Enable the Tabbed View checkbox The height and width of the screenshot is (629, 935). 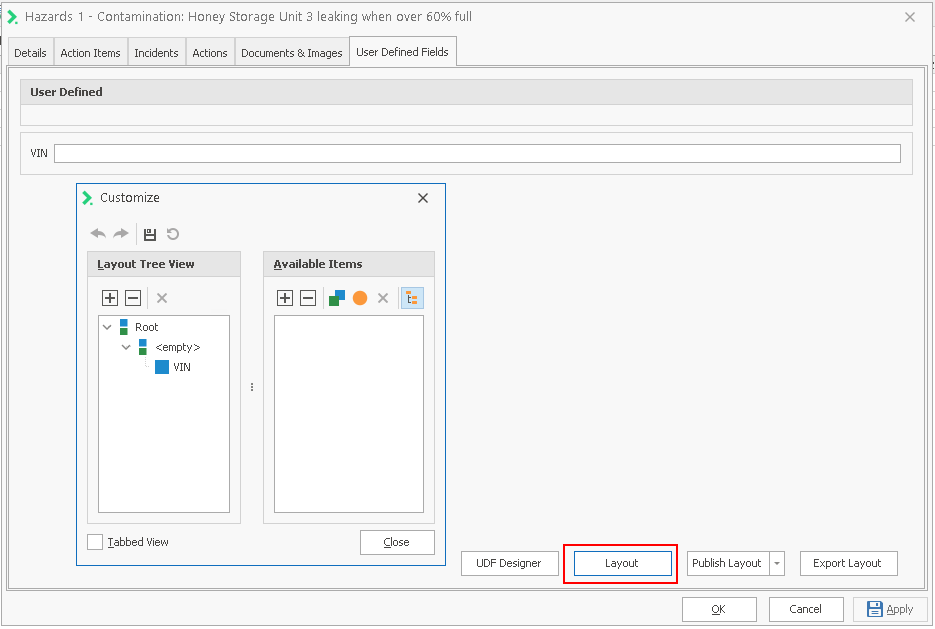tap(95, 542)
